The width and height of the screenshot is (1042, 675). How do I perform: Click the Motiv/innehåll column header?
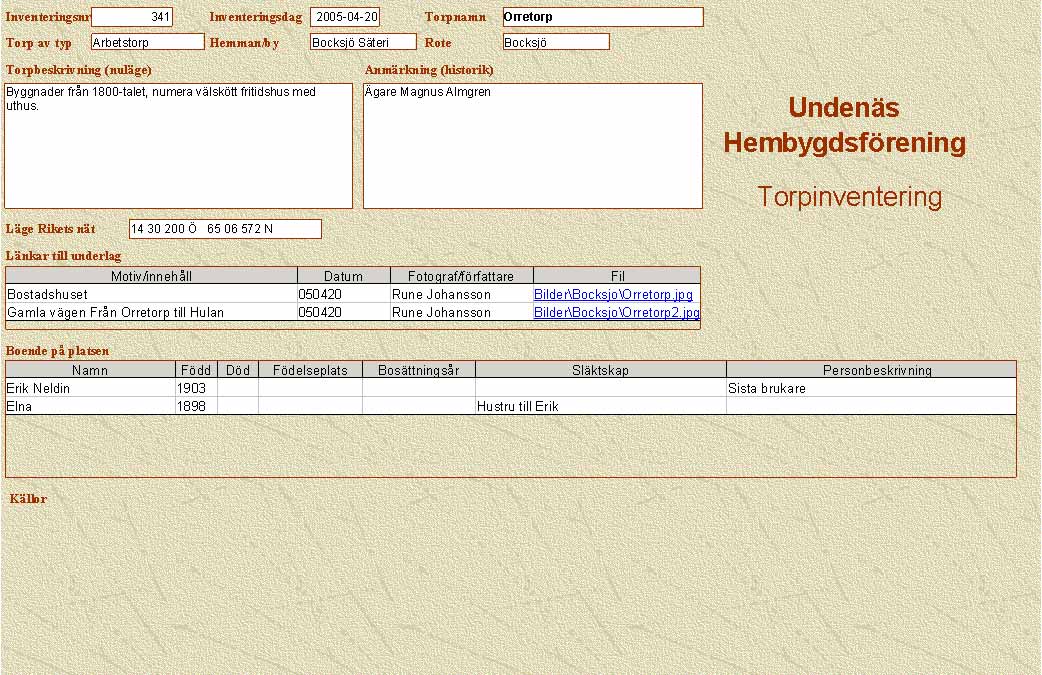(x=152, y=276)
